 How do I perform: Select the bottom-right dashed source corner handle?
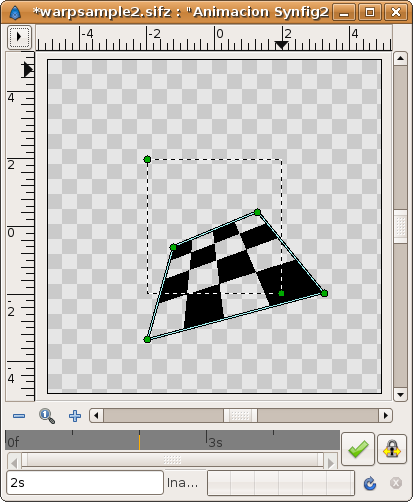[x=281, y=293]
